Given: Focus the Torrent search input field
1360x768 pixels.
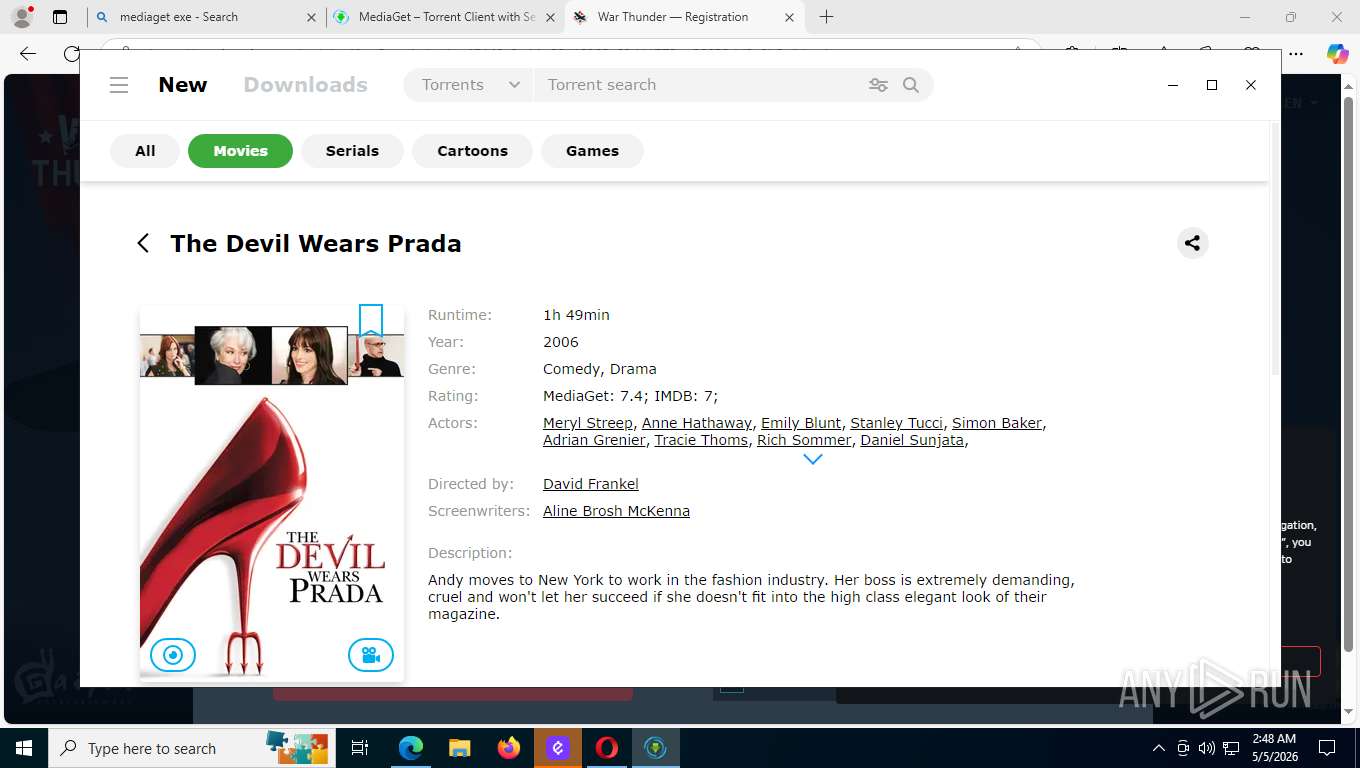Looking at the screenshot, I should 700,85.
